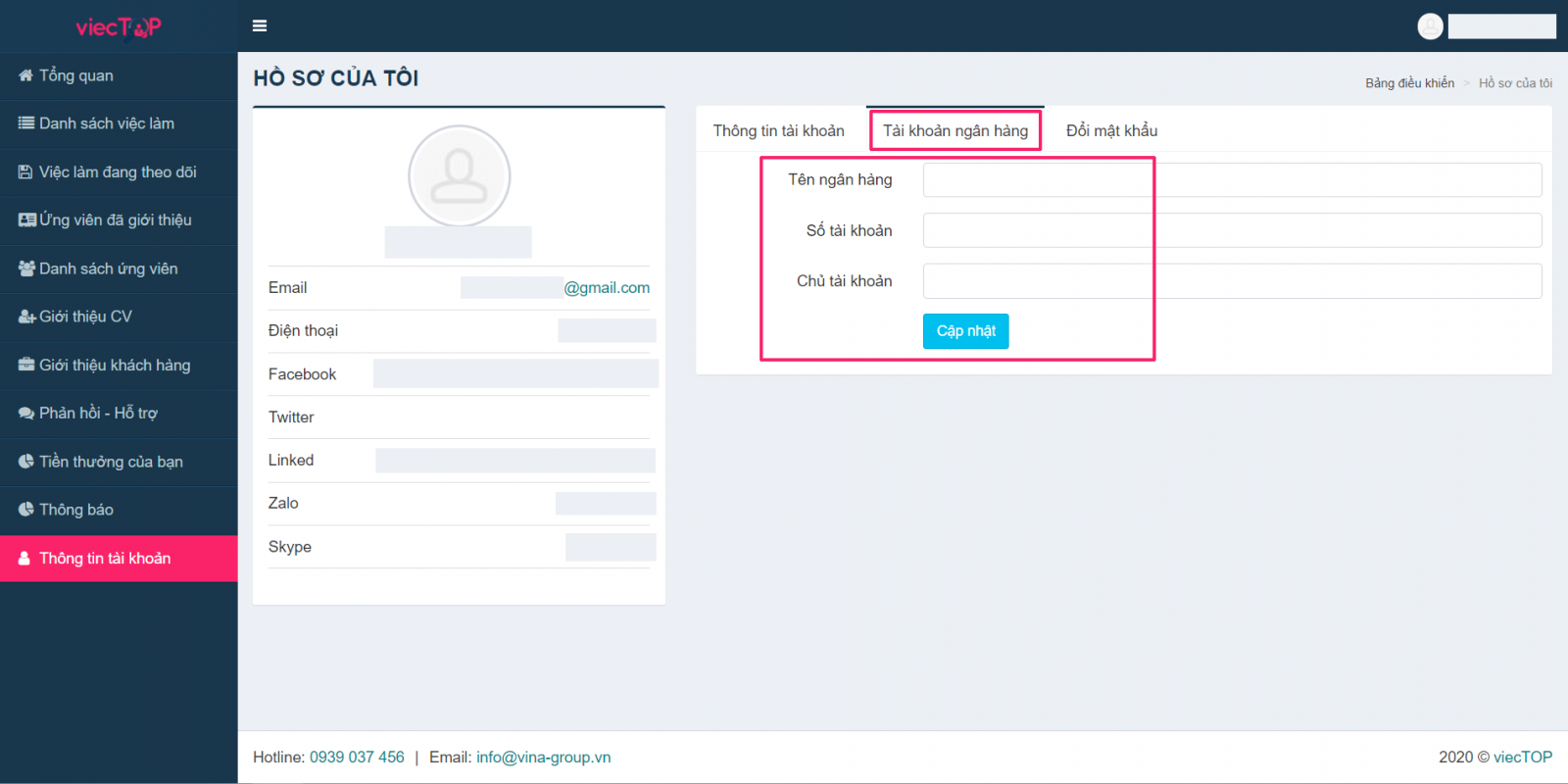Click the user icon beside Thông tin tài khoản
1568x784 pixels.
(24, 559)
